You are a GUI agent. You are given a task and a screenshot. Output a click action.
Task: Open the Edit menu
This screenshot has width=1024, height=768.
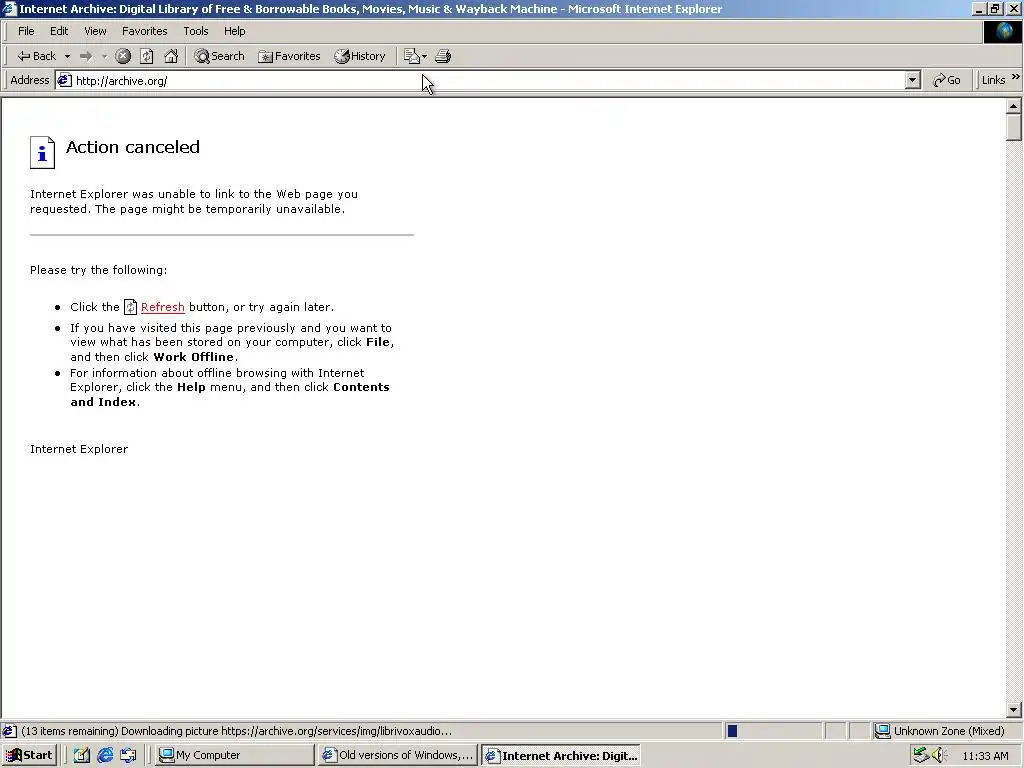pyautogui.click(x=59, y=31)
